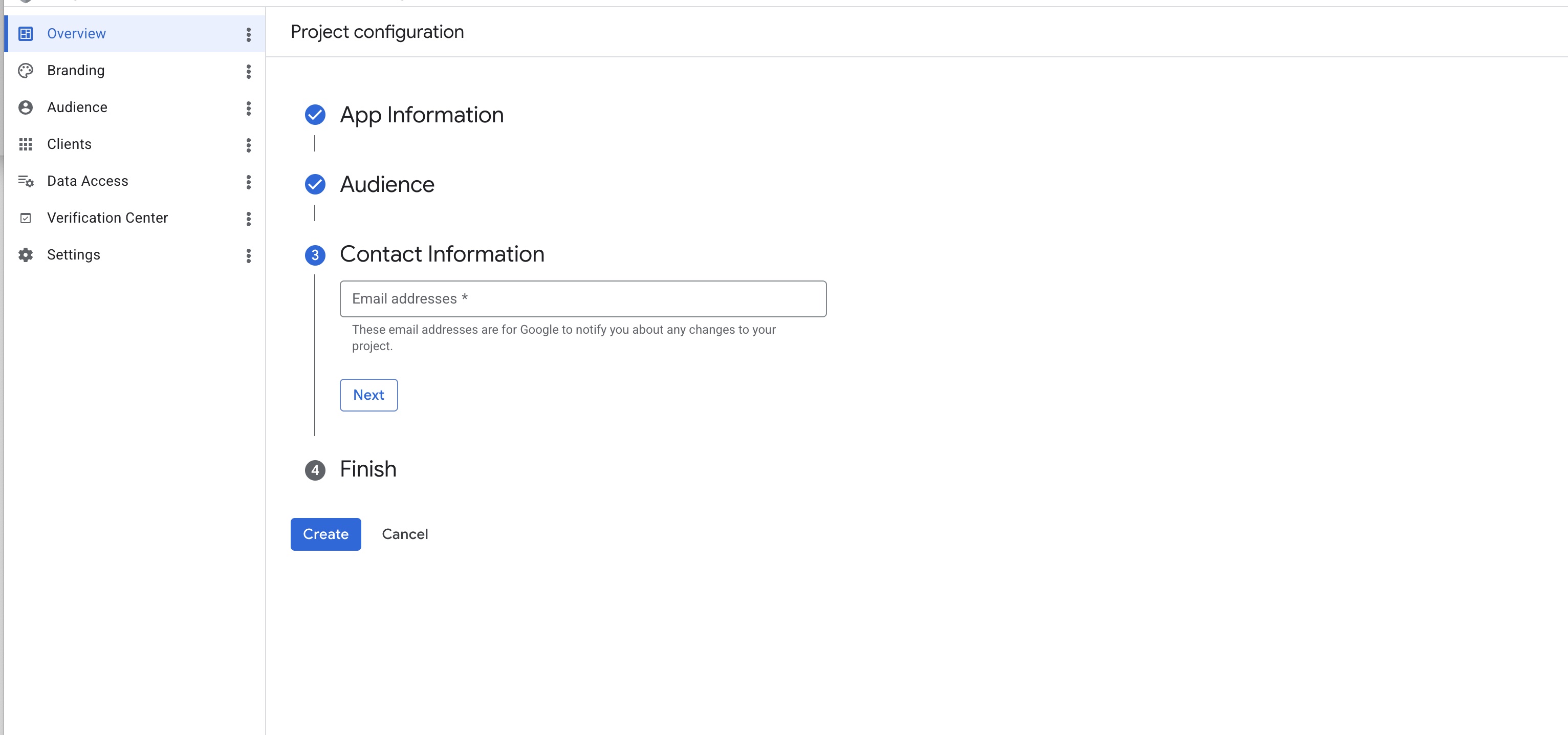
Task: Click the email notification helper text
Action: tap(563, 337)
